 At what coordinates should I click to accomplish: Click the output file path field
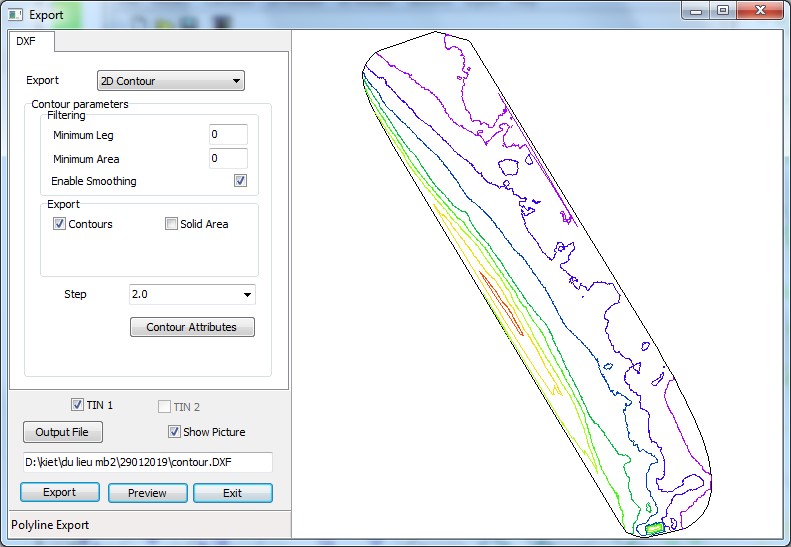tap(148, 462)
